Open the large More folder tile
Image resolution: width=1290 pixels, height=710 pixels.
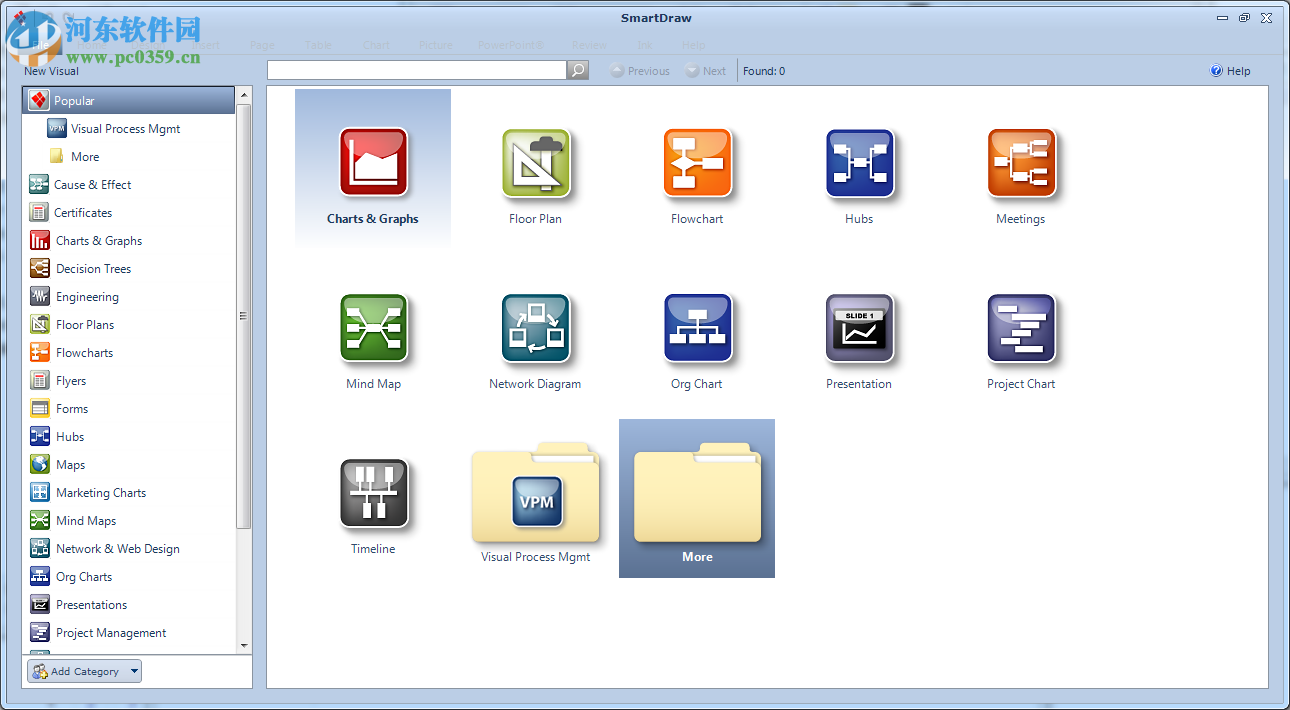697,499
